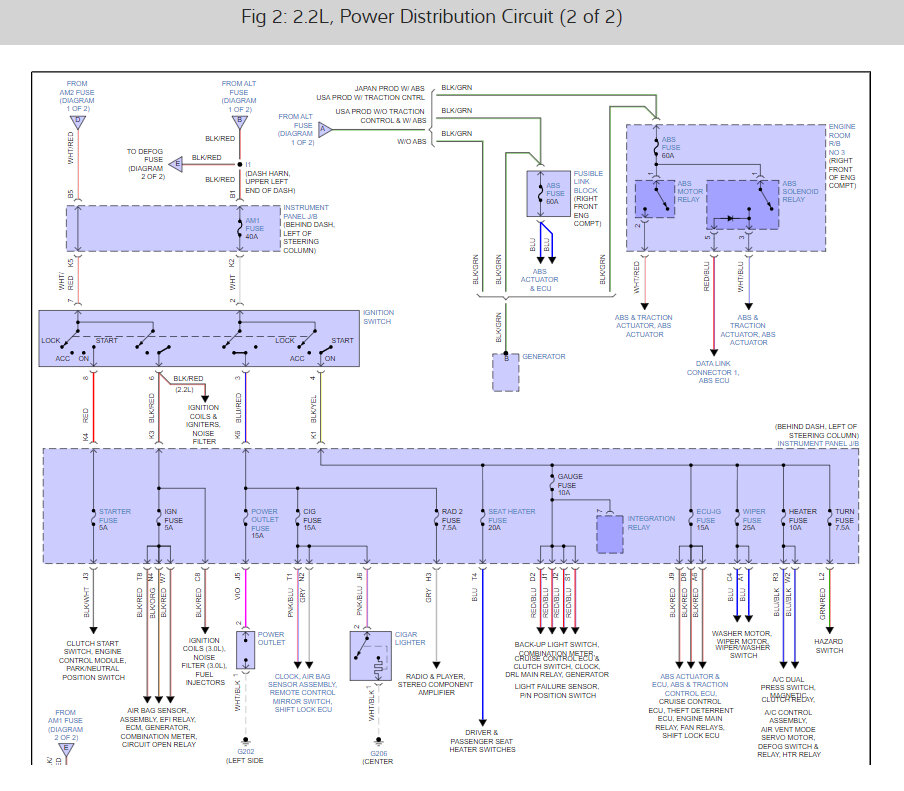This screenshot has width=904, height=791.
Task: Click the HAZARD SWITCH label
Action: coord(829,646)
